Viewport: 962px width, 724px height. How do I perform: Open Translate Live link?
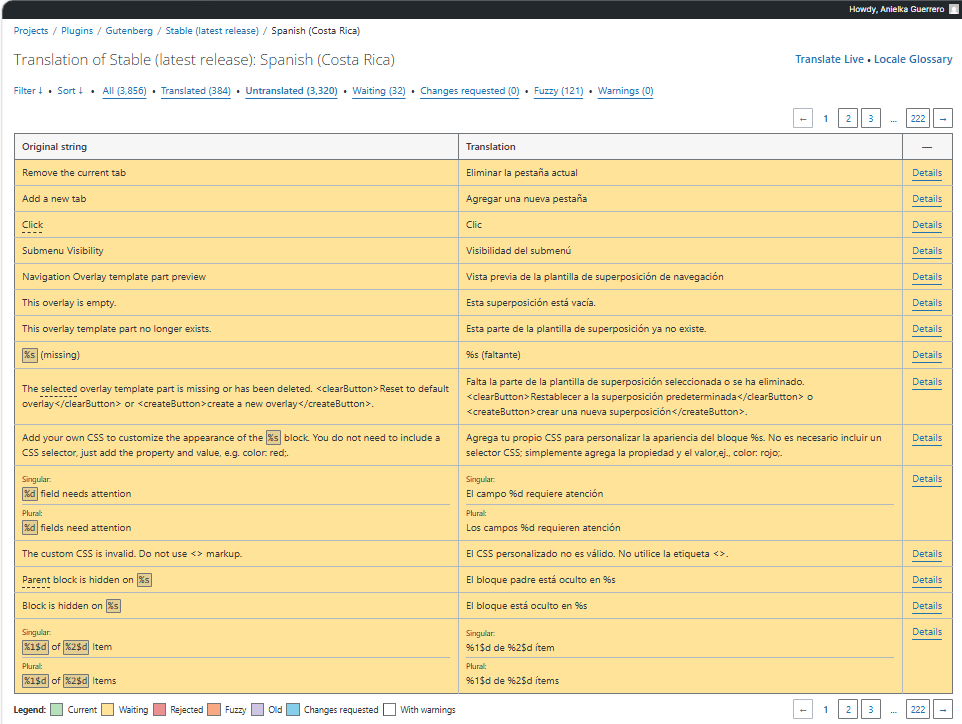(x=829, y=60)
